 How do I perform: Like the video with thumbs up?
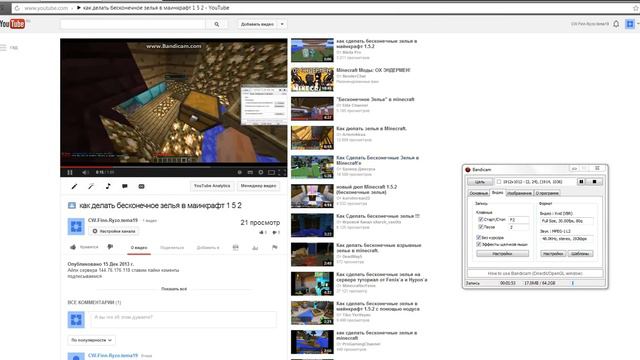tap(73, 247)
